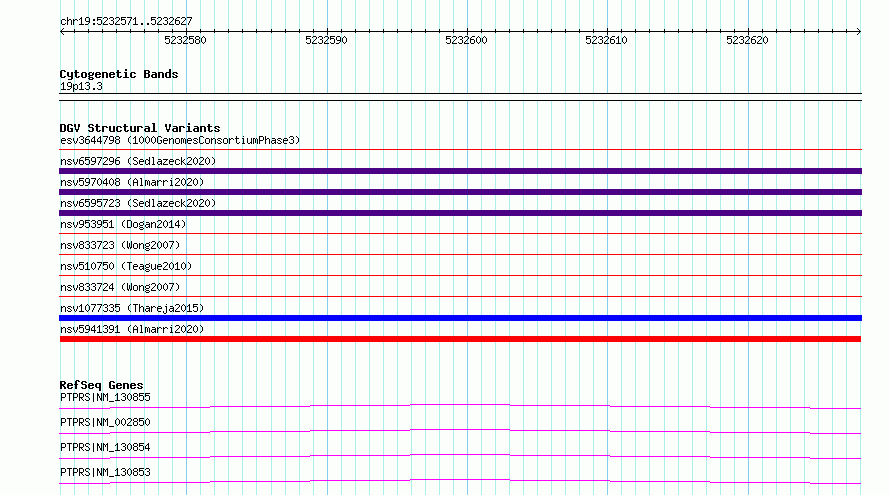This screenshot has width=890, height=495.
Task: Open transcript PTPRS|NM_130854
Action: pos(105,447)
